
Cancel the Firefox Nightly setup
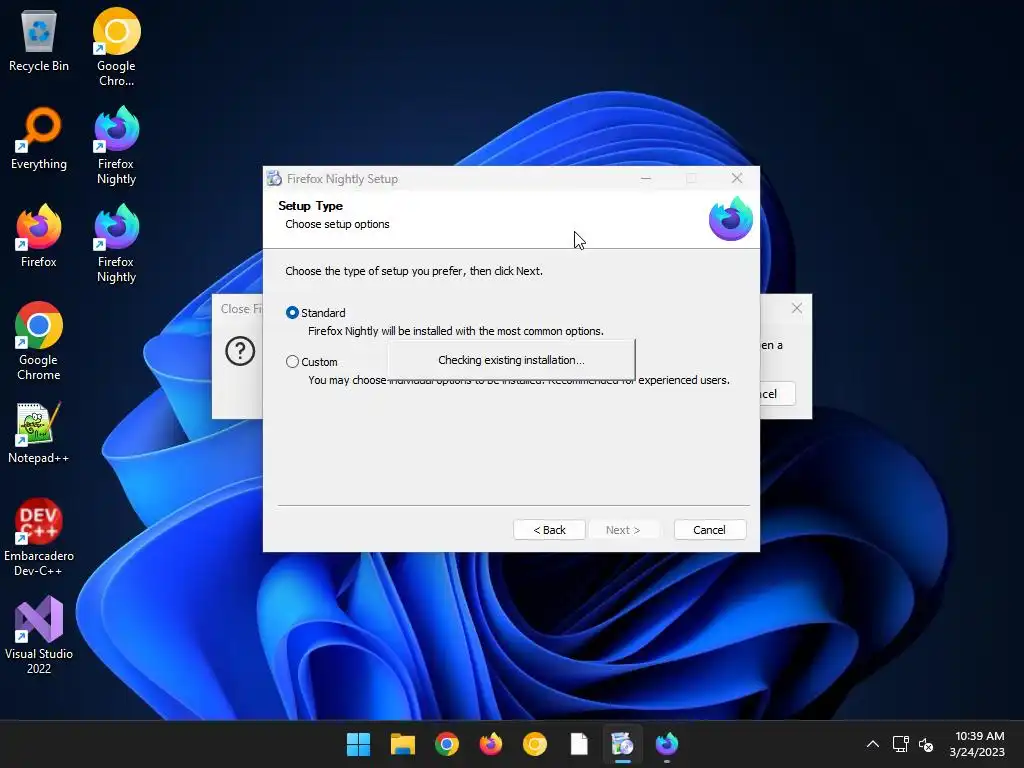tap(710, 530)
